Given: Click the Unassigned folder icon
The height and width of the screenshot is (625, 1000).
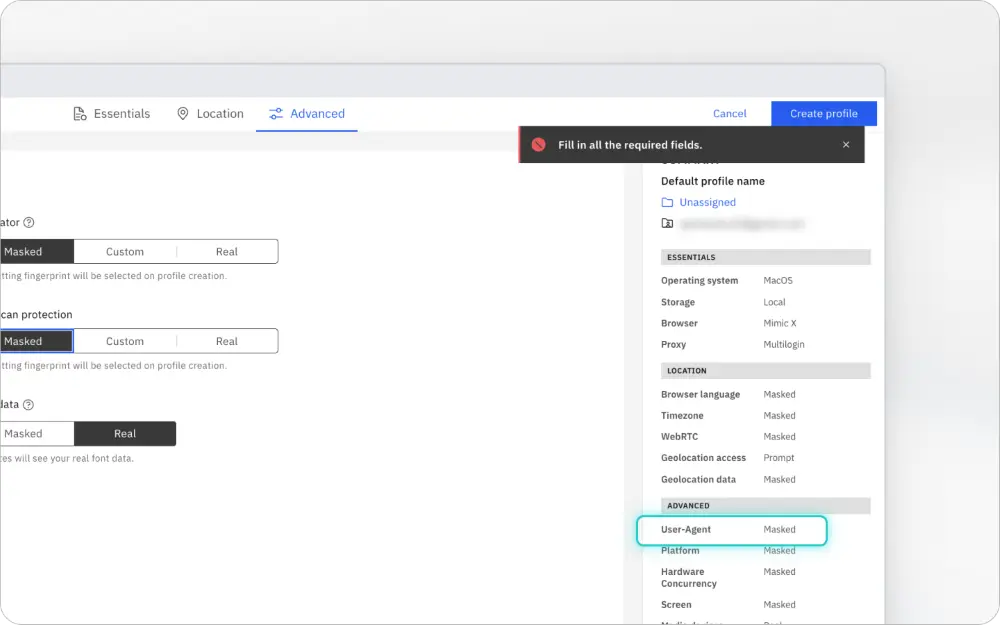Looking at the screenshot, I should tap(667, 202).
